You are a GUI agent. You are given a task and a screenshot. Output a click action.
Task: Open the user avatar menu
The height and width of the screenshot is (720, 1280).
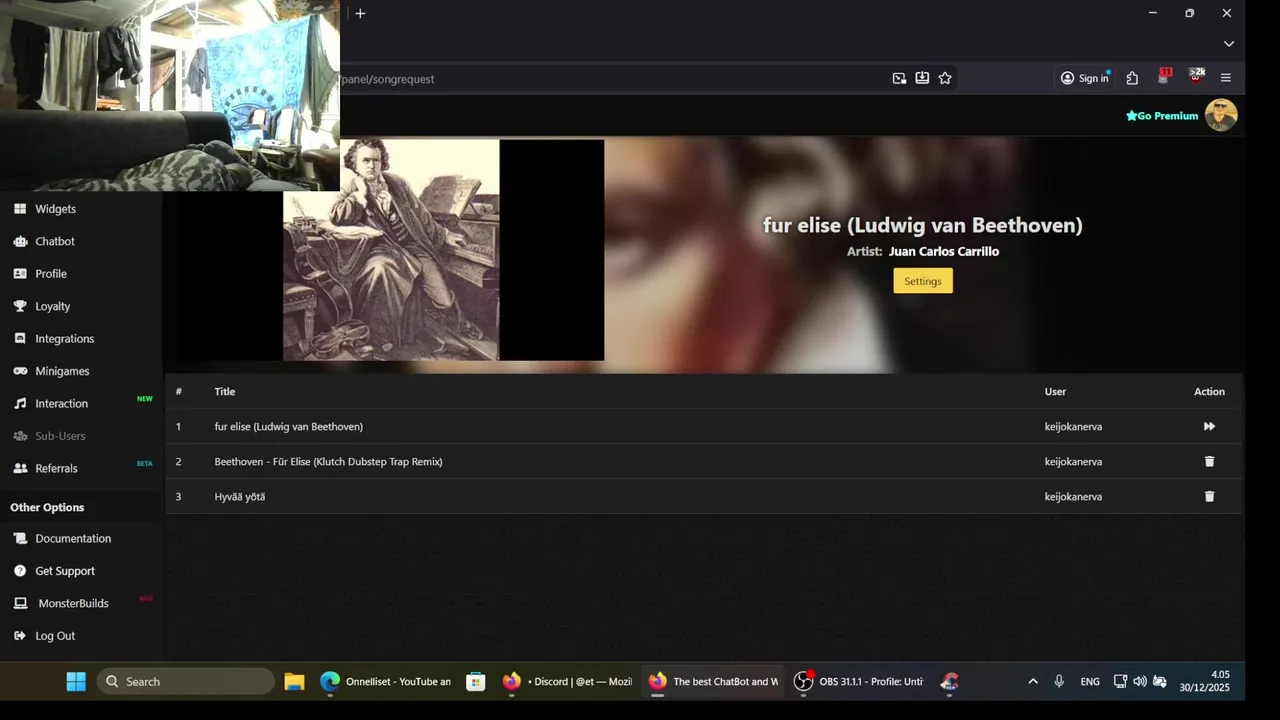1221,115
